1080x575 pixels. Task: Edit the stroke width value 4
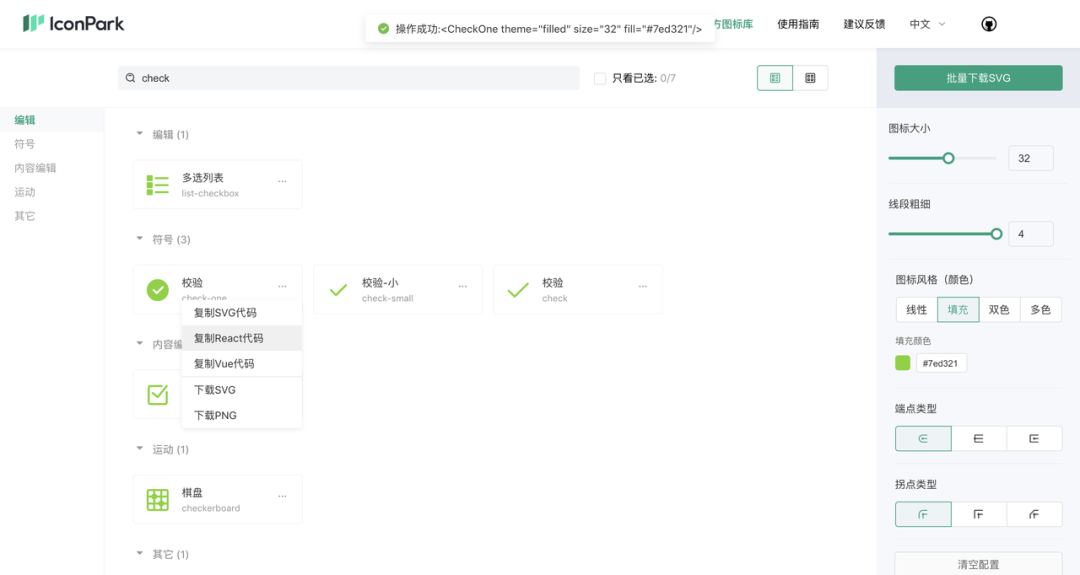point(1030,234)
